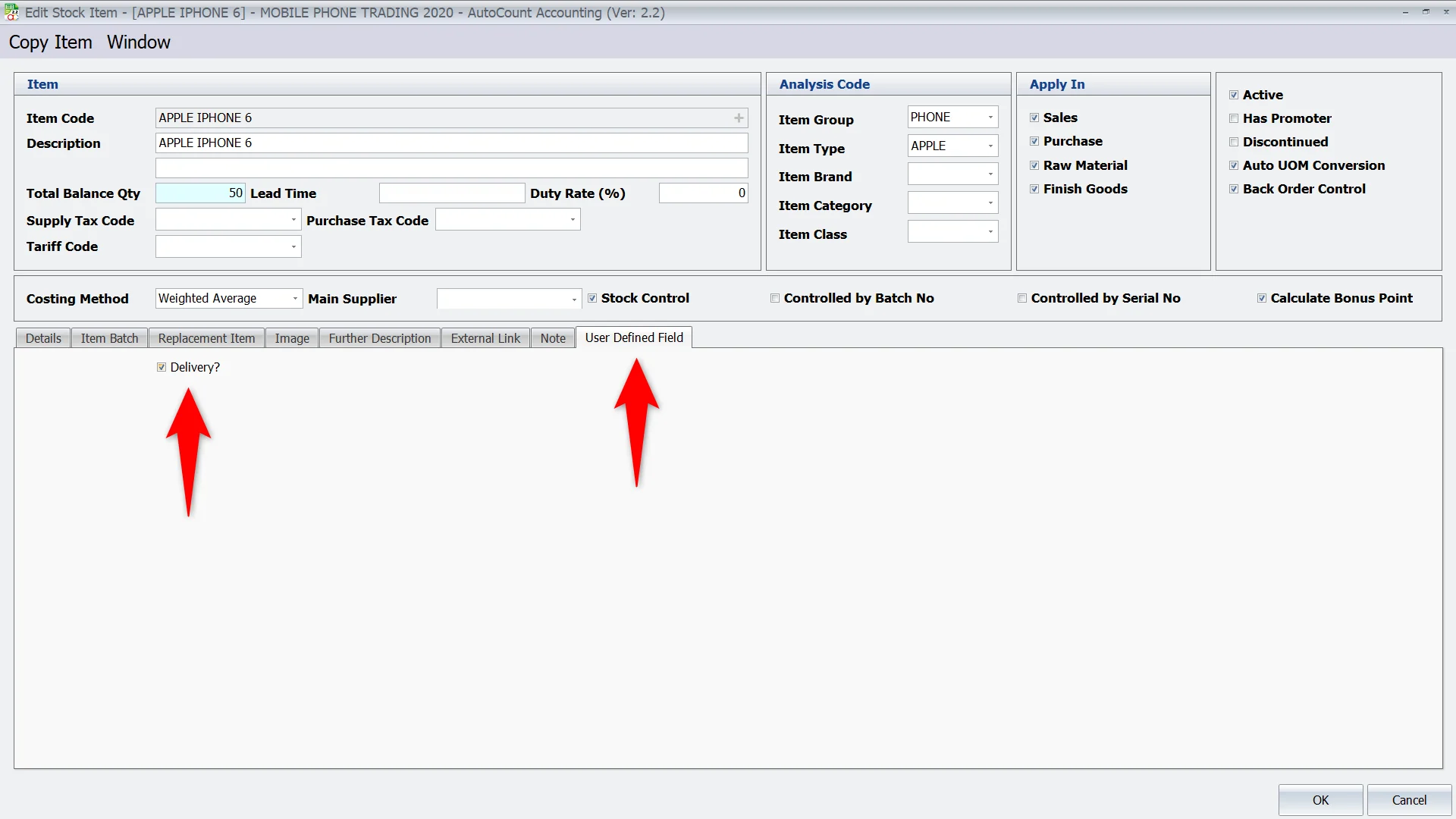Toggle the Active checkbox
Image resolution: width=1456 pixels, height=819 pixels.
(1234, 95)
